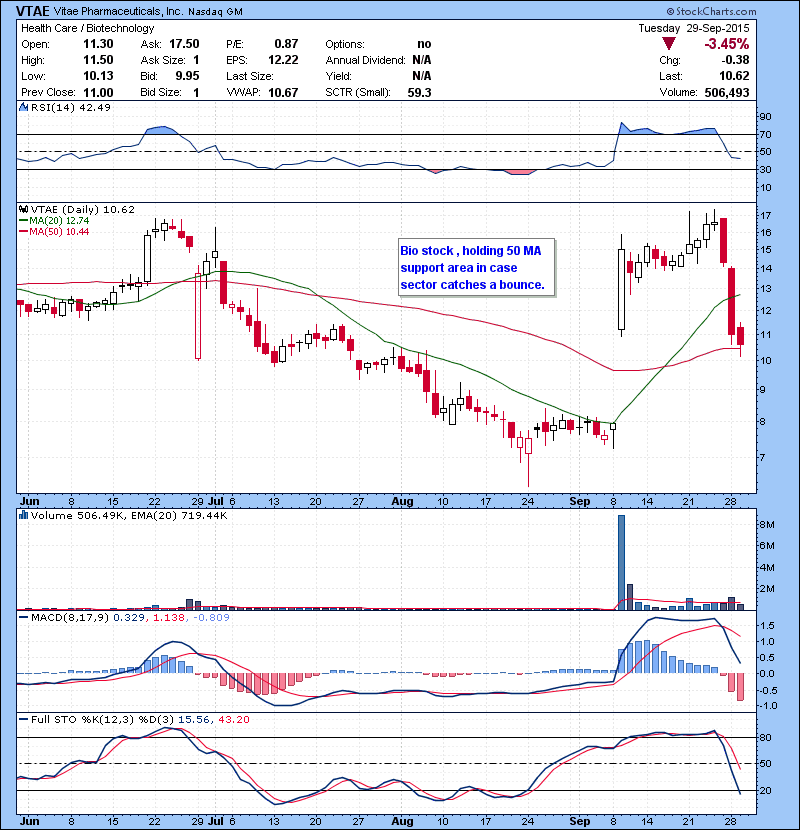Click the MACD(8,17,9) panel label
The image size is (800, 830).
[x=71, y=618]
